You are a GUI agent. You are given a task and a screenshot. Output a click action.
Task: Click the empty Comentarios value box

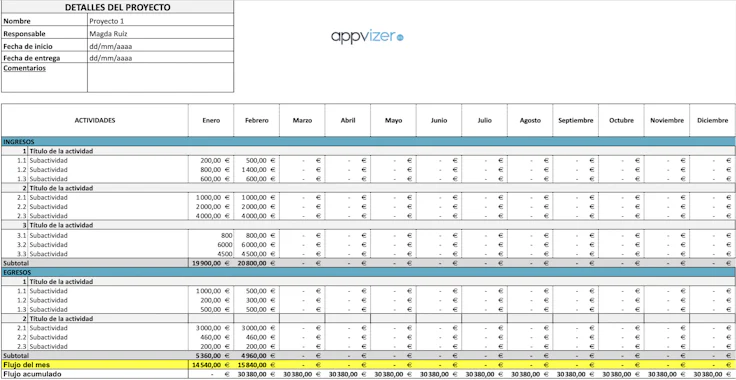pos(161,78)
